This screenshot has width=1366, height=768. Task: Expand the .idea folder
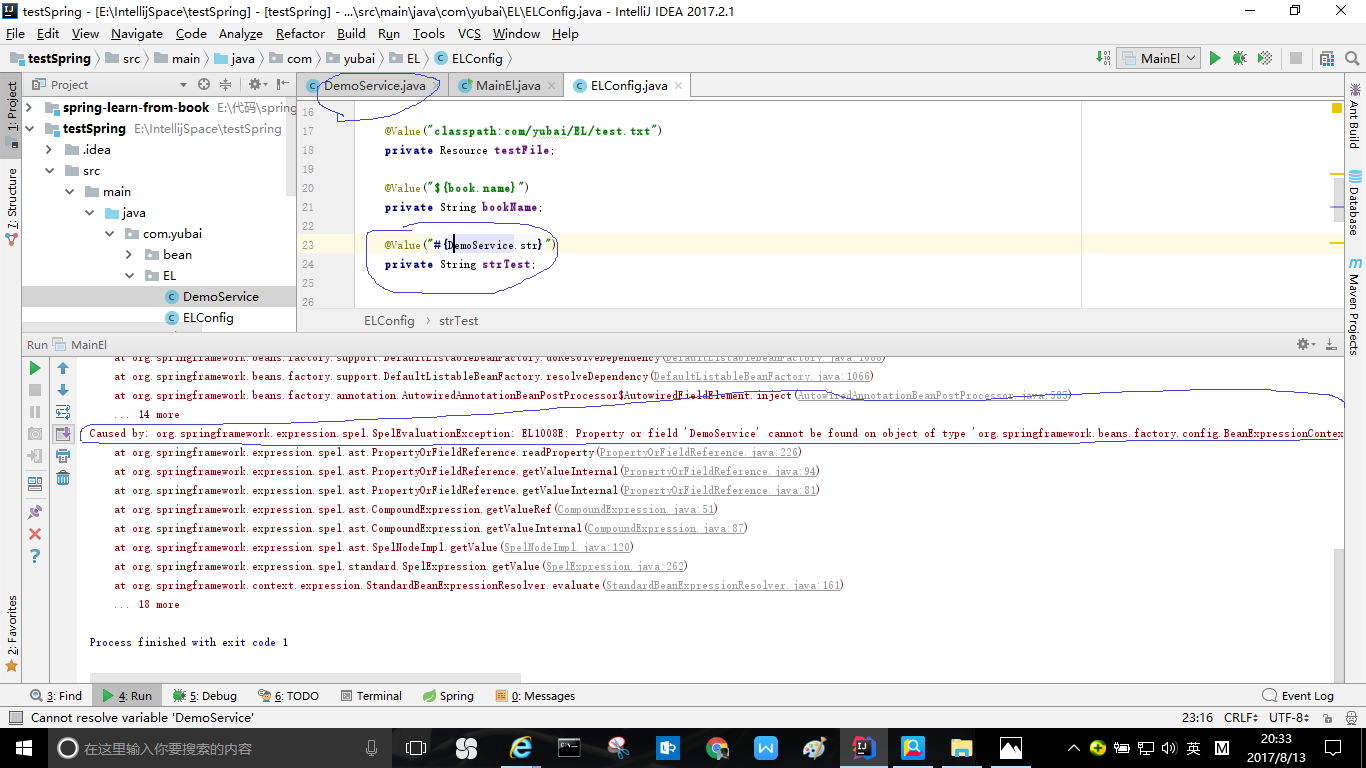tap(49, 150)
